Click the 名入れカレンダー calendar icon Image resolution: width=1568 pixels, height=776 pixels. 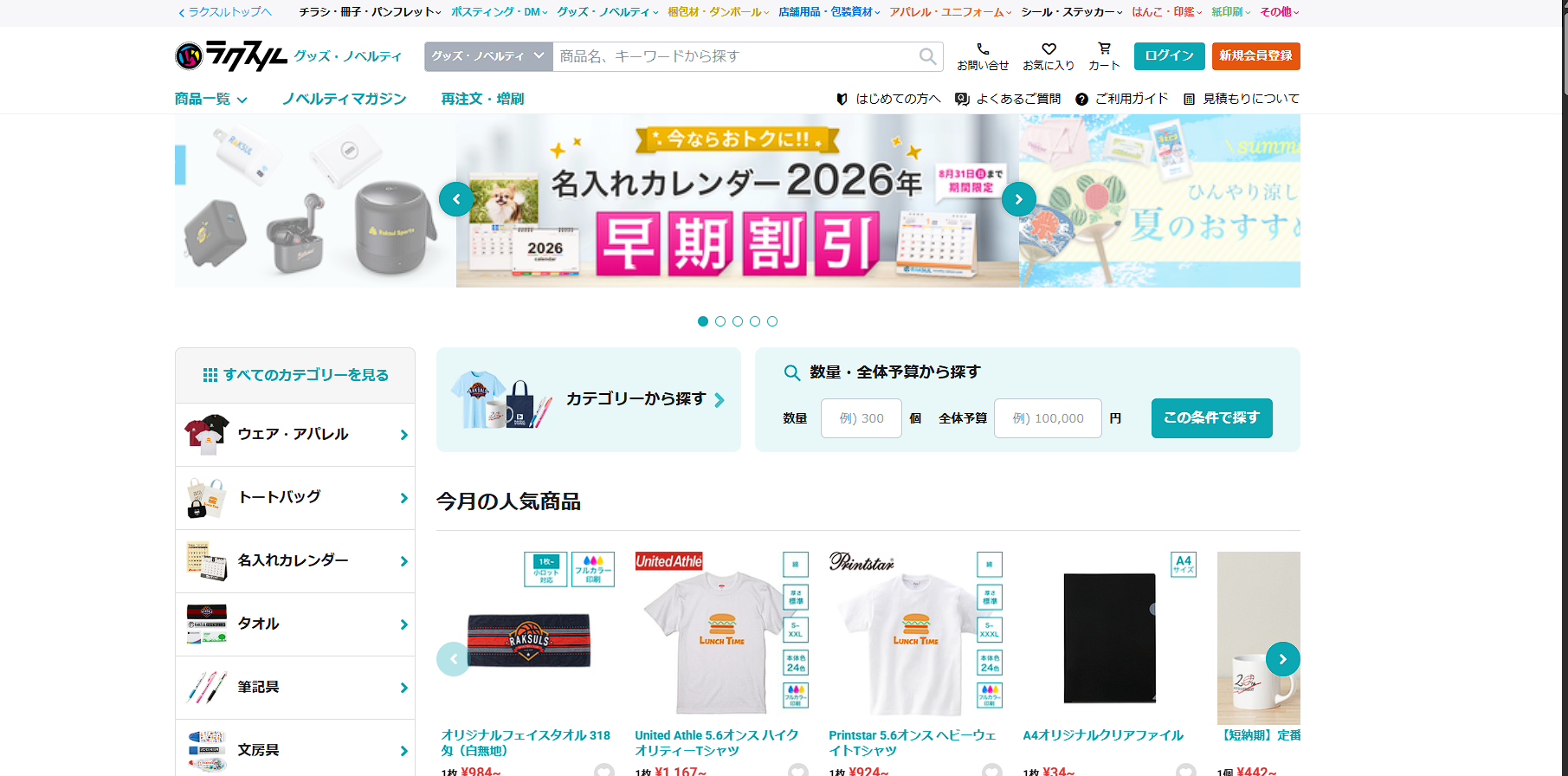207,561
